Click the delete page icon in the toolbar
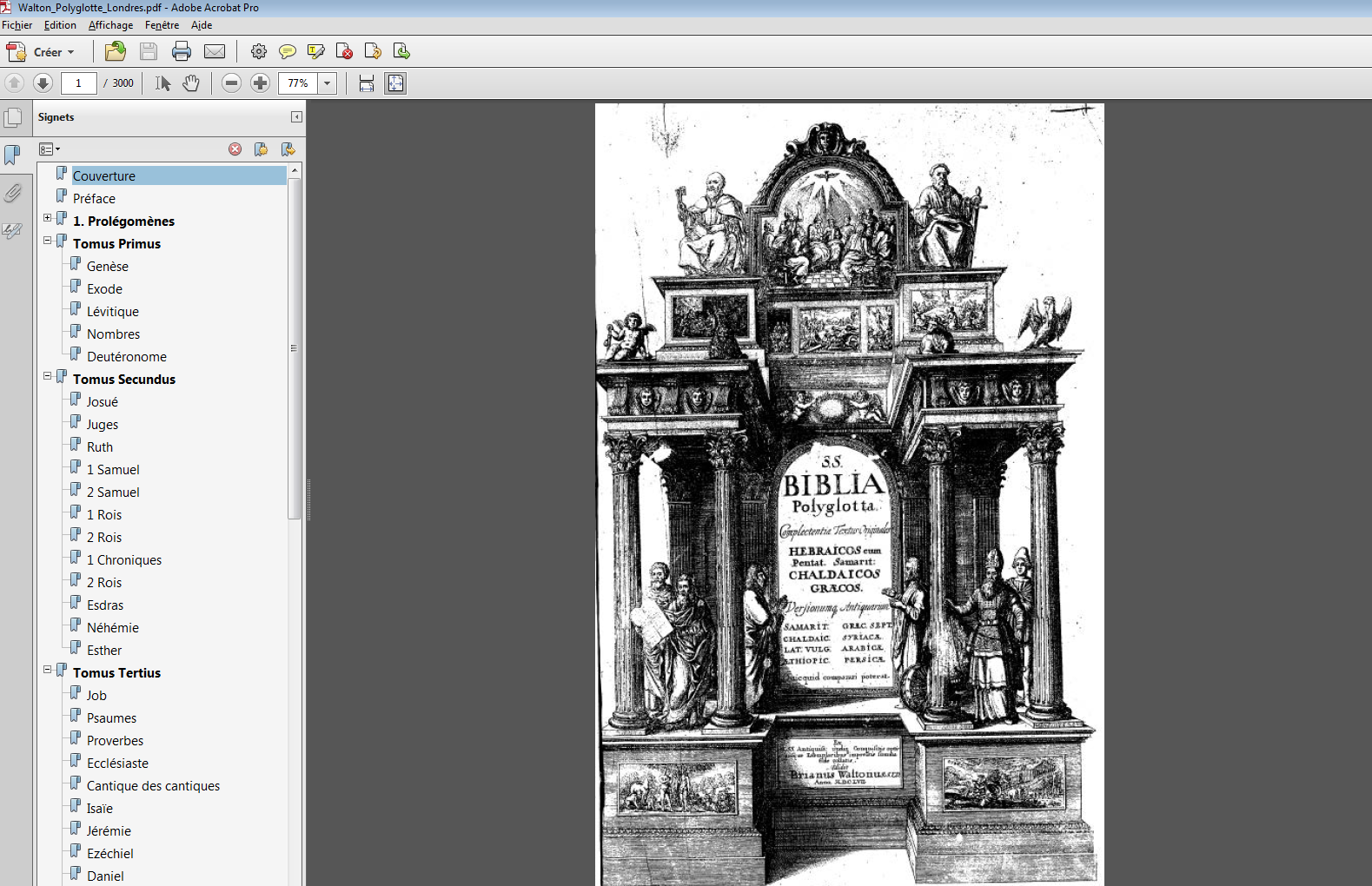Image resolution: width=1372 pixels, height=886 pixels. tap(344, 51)
